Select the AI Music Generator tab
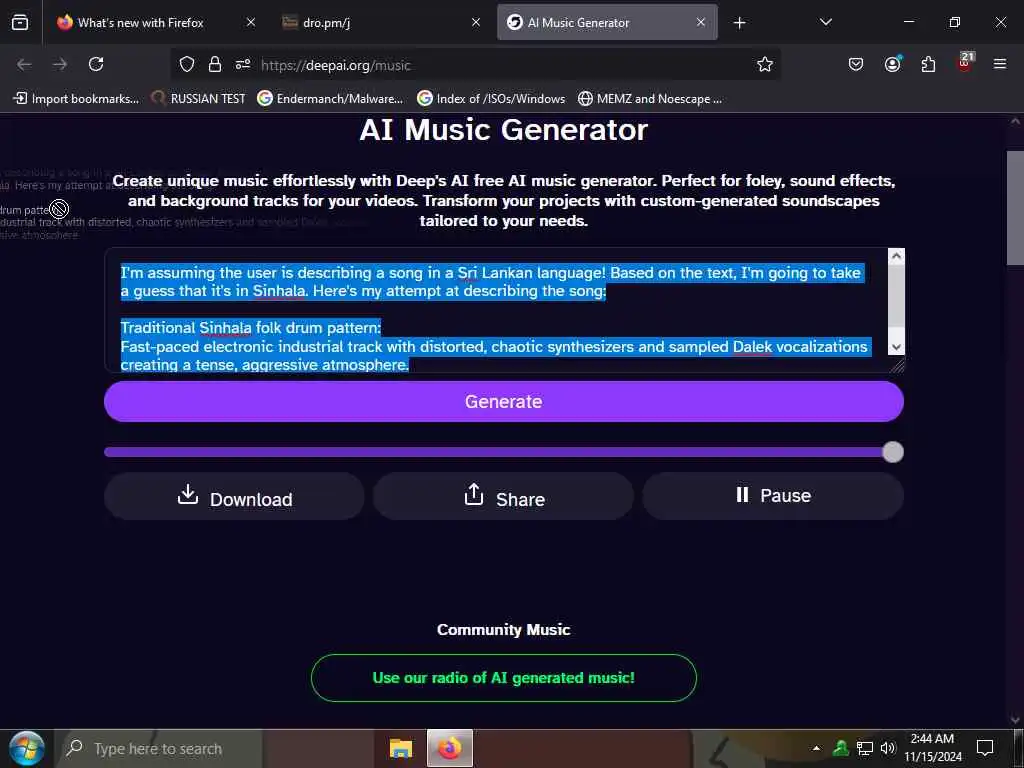The image size is (1024, 768). [607, 23]
